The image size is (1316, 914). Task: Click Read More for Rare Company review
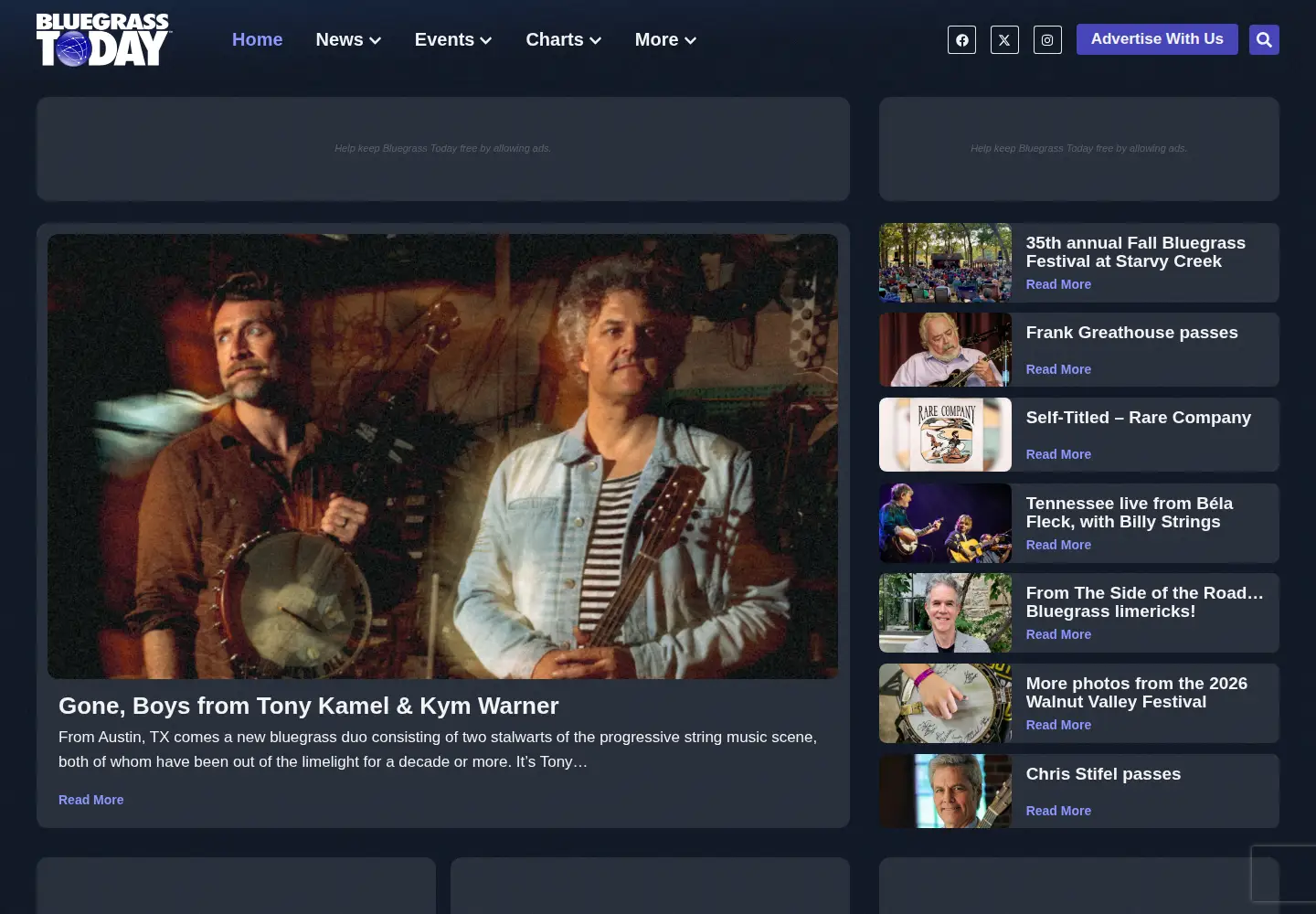pyautogui.click(x=1058, y=454)
